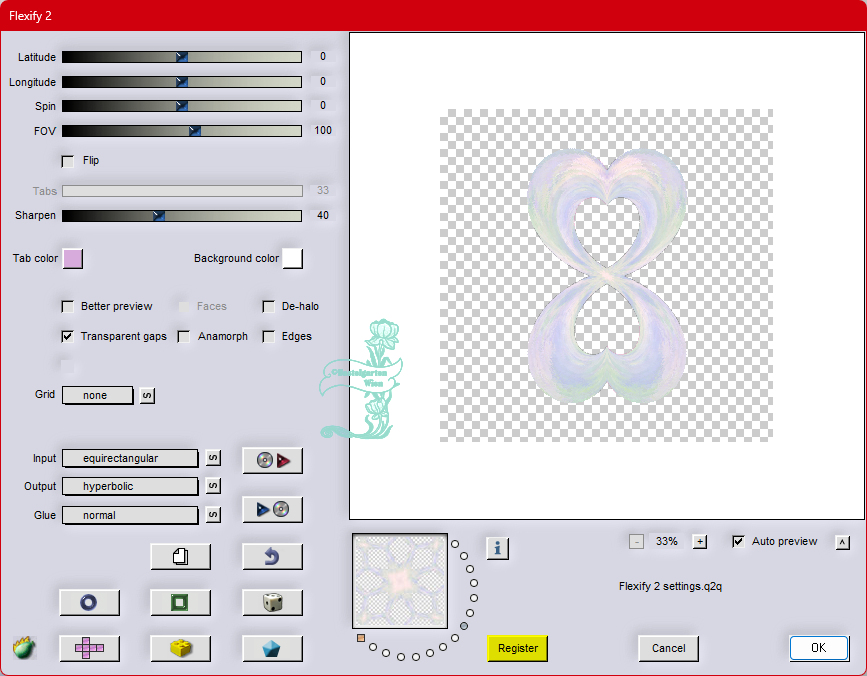
Task: Pick the Tab color swatch
Action: (x=73, y=259)
